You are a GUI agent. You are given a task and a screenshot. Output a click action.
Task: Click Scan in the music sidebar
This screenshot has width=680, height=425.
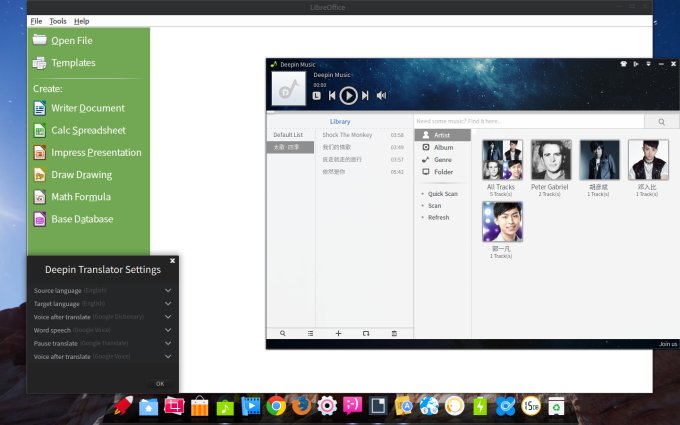coord(435,206)
